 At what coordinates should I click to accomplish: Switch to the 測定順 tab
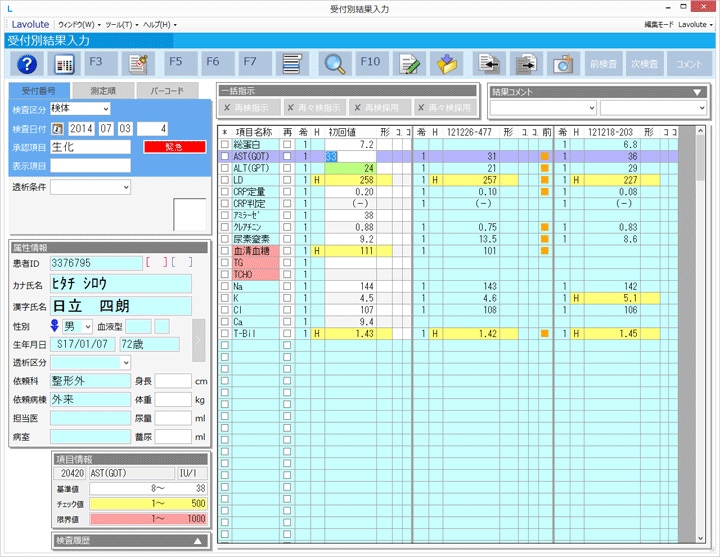tap(101, 91)
